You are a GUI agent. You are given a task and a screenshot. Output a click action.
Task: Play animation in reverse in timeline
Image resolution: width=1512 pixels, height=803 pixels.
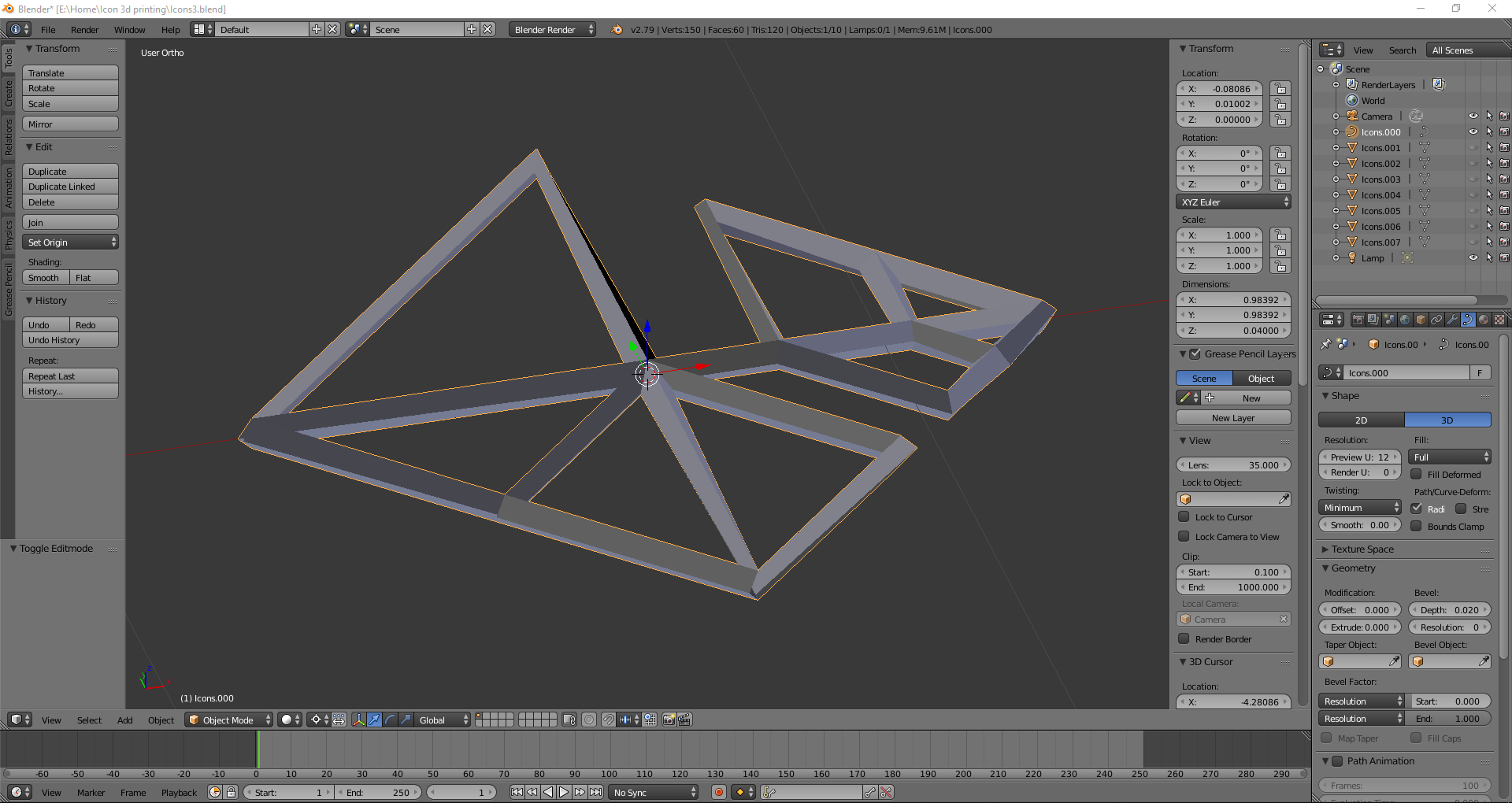(x=548, y=792)
